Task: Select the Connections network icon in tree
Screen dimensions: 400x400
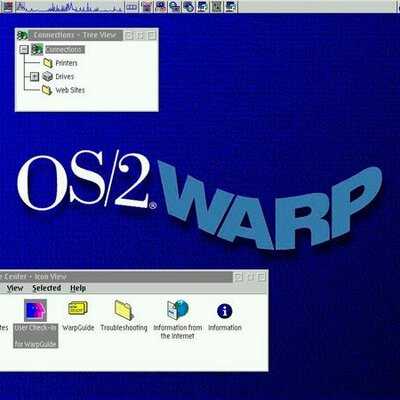Action: (37, 49)
